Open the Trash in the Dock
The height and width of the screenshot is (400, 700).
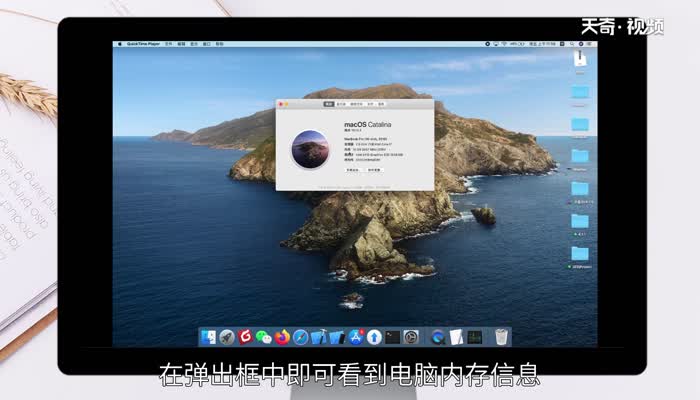(x=501, y=337)
